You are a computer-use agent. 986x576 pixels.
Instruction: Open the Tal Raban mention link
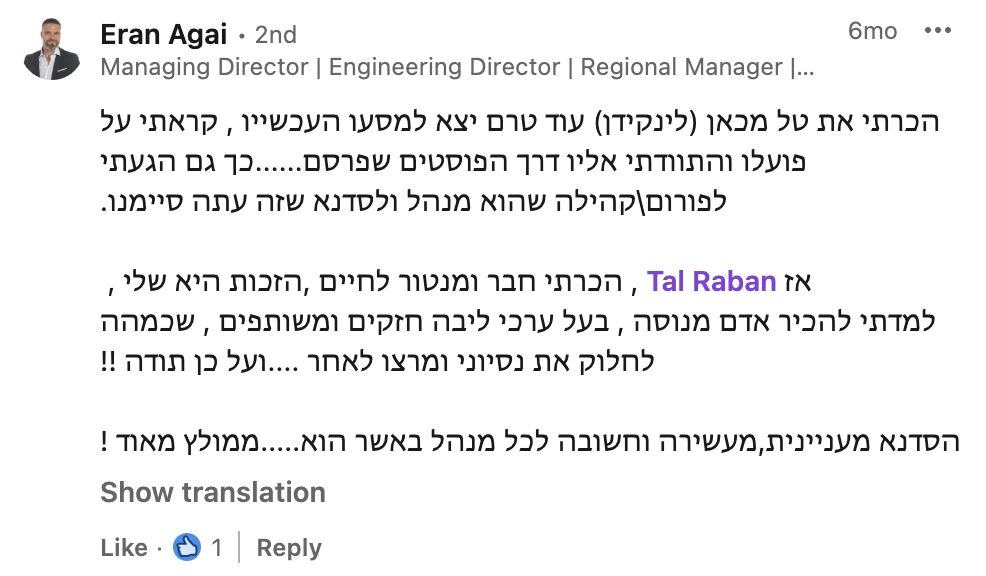click(712, 282)
